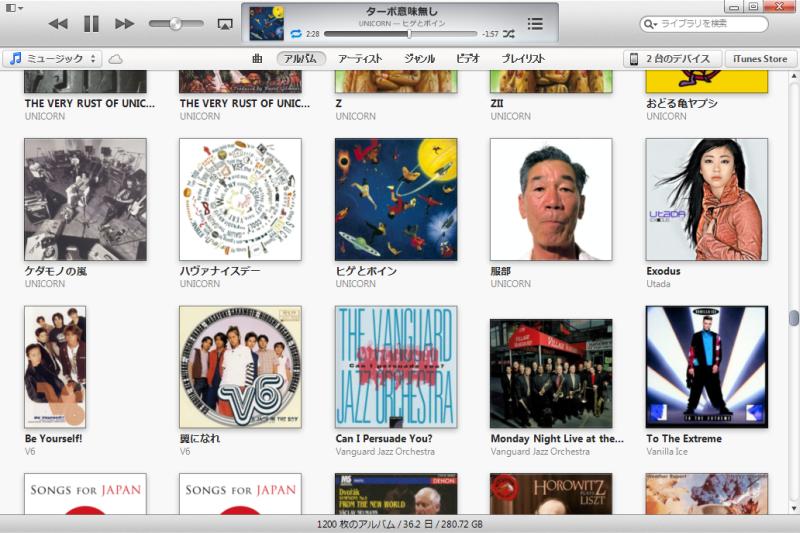This screenshot has width=800, height=533.
Task: Open the プレイリスト tab
Action: [523, 59]
